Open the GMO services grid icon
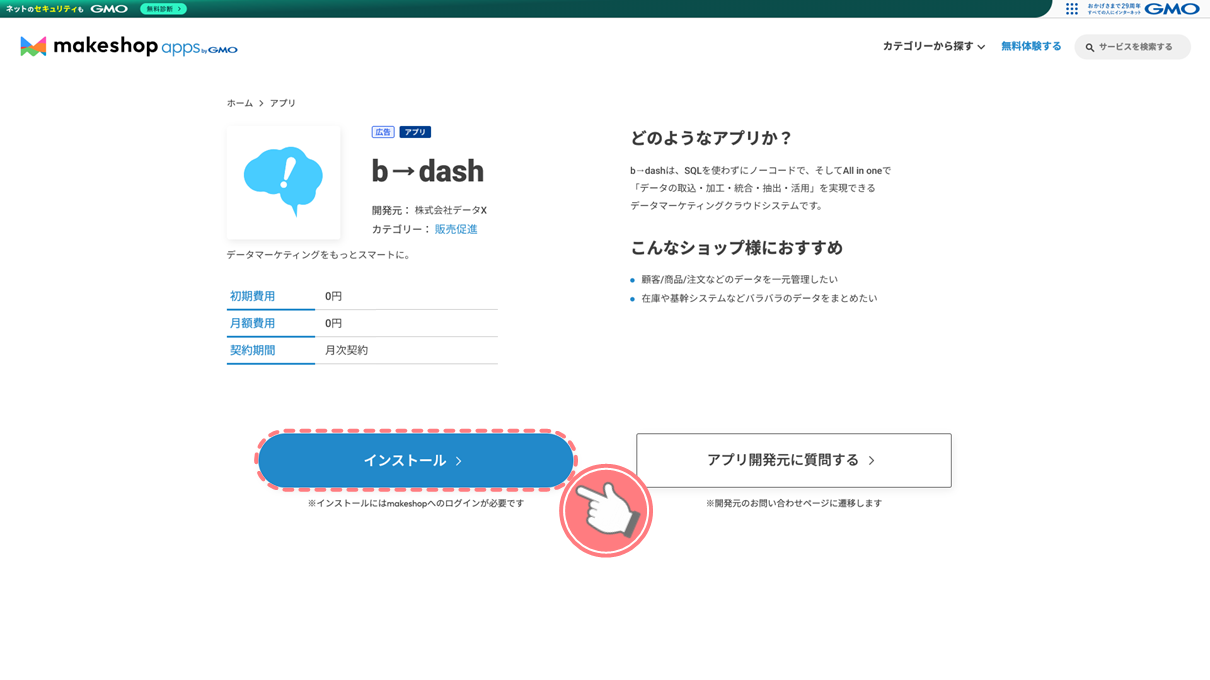This screenshot has width=1210, height=680. point(1072,9)
